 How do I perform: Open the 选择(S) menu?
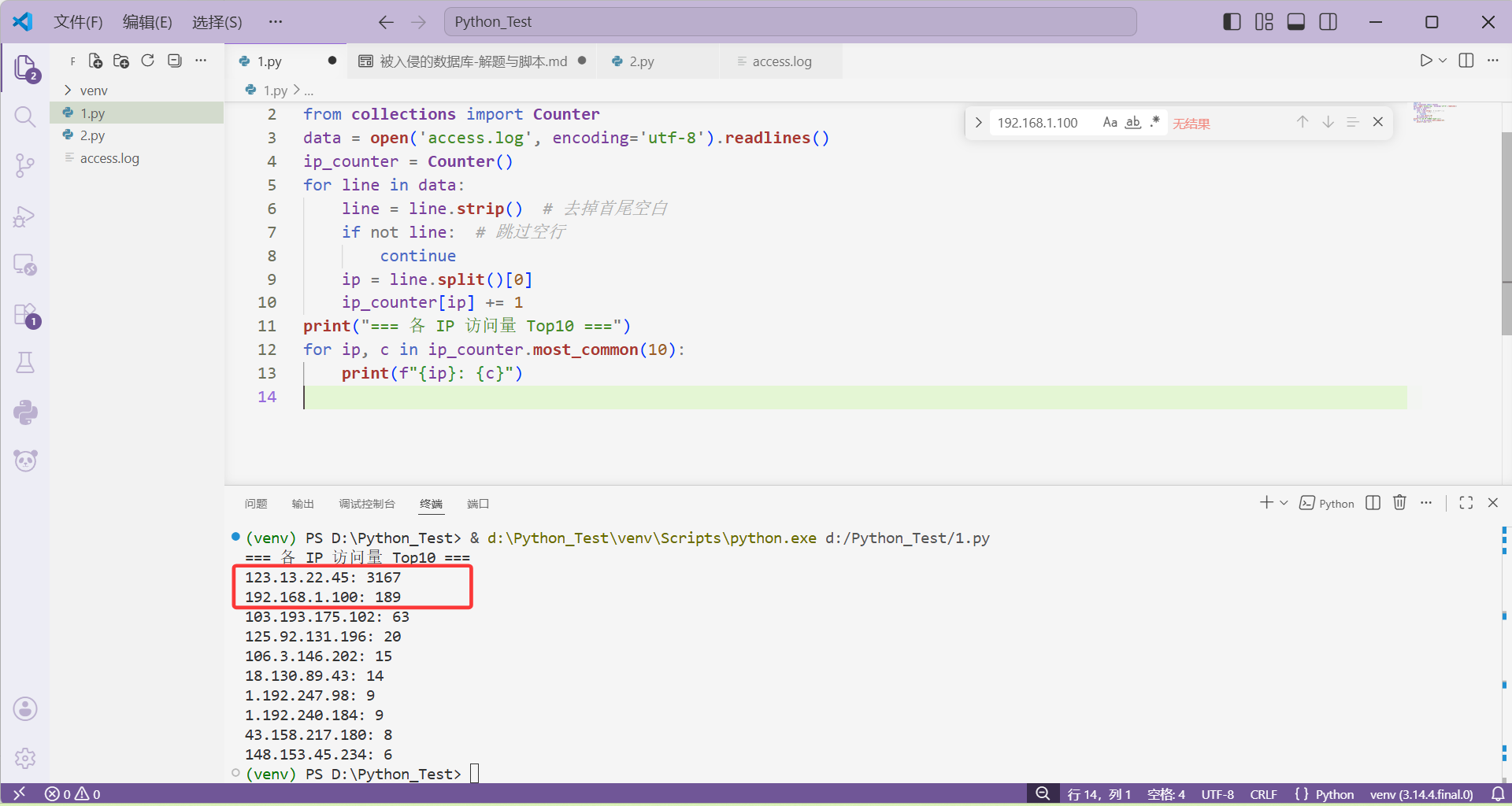pos(217,22)
